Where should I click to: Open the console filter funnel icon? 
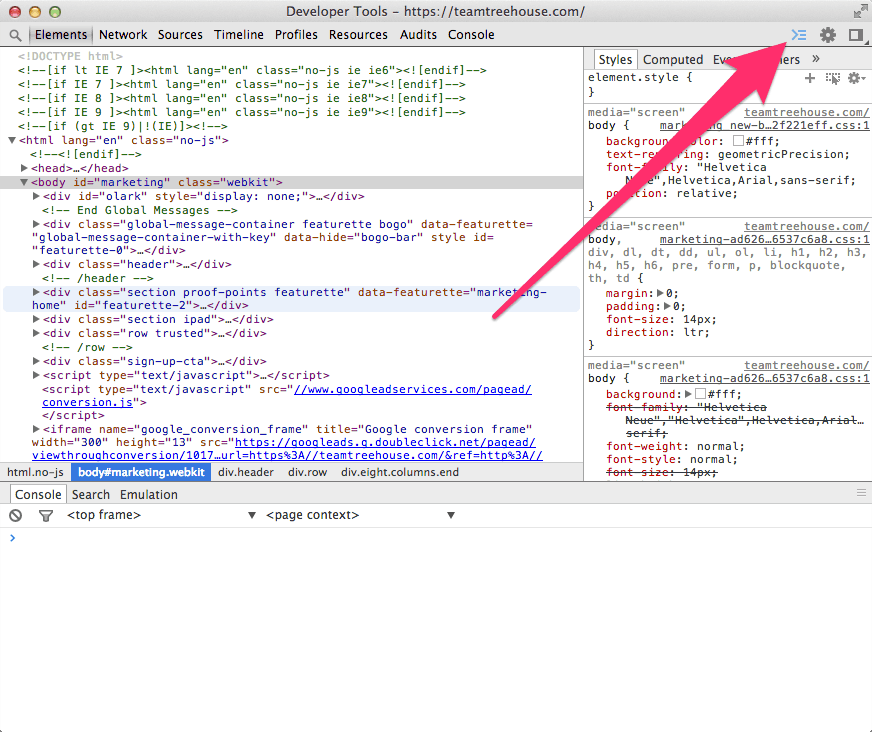(x=45, y=515)
